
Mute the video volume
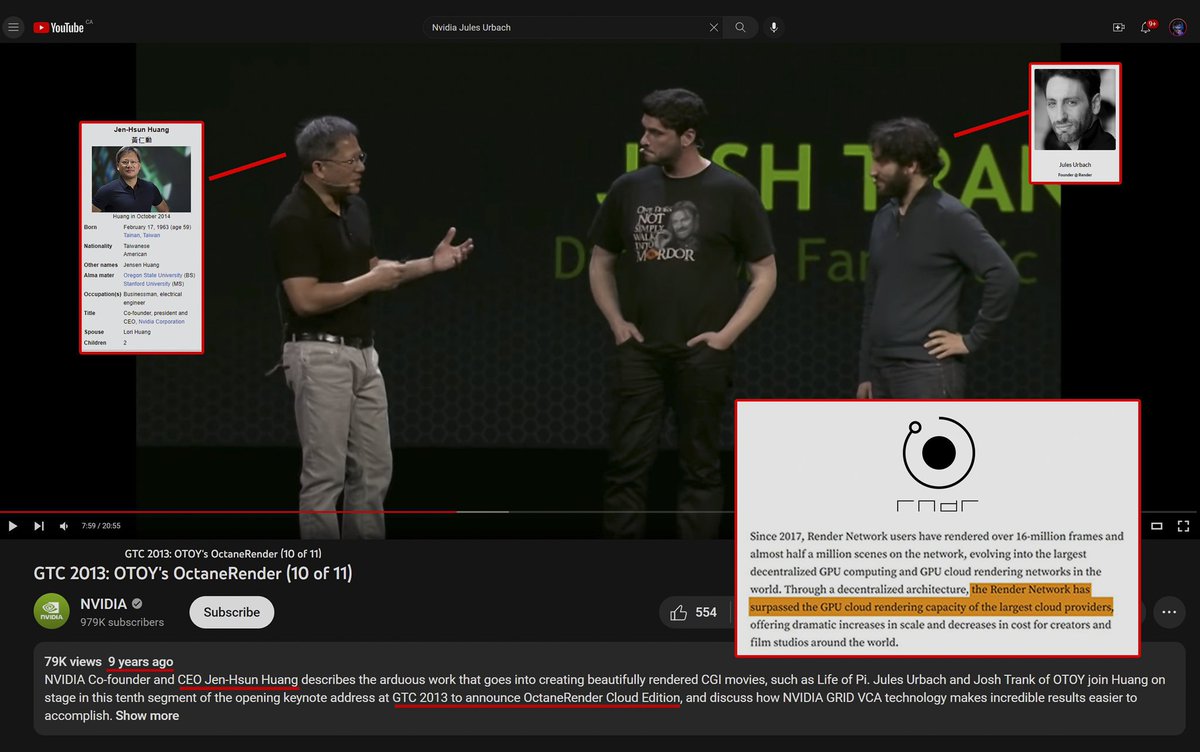point(64,526)
